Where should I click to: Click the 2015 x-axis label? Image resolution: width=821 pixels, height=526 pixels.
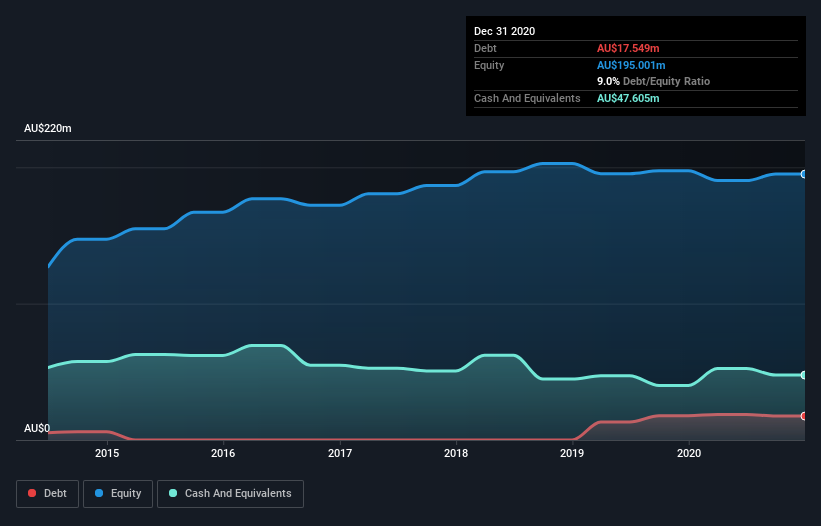pos(107,453)
